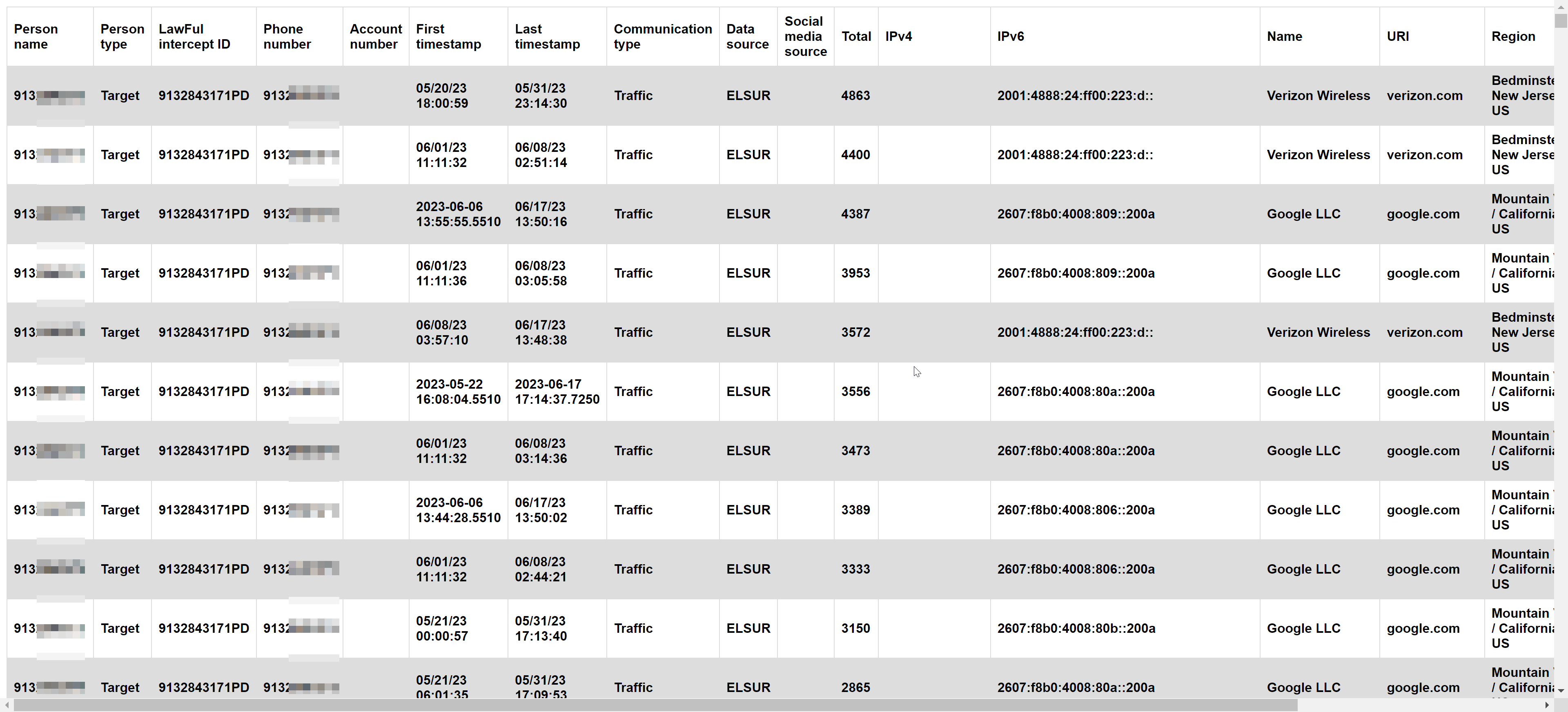Viewport: 1568px width, 712px height.
Task: Select the Total column header
Action: [856, 36]
